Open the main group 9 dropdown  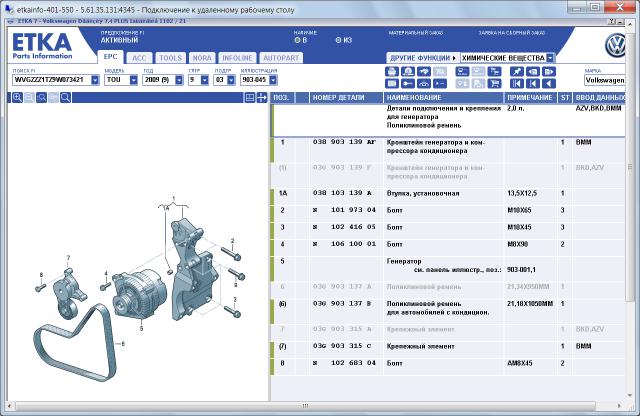[204, 80]
